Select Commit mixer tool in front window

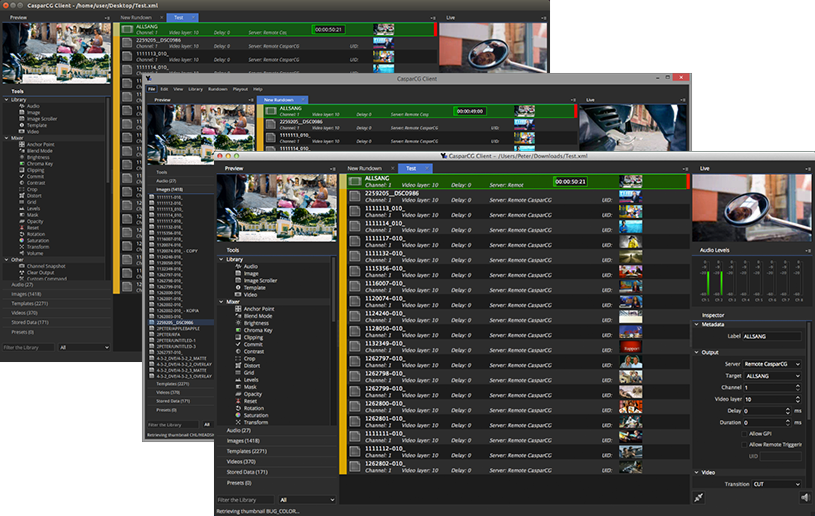click(x=249, y=345)
